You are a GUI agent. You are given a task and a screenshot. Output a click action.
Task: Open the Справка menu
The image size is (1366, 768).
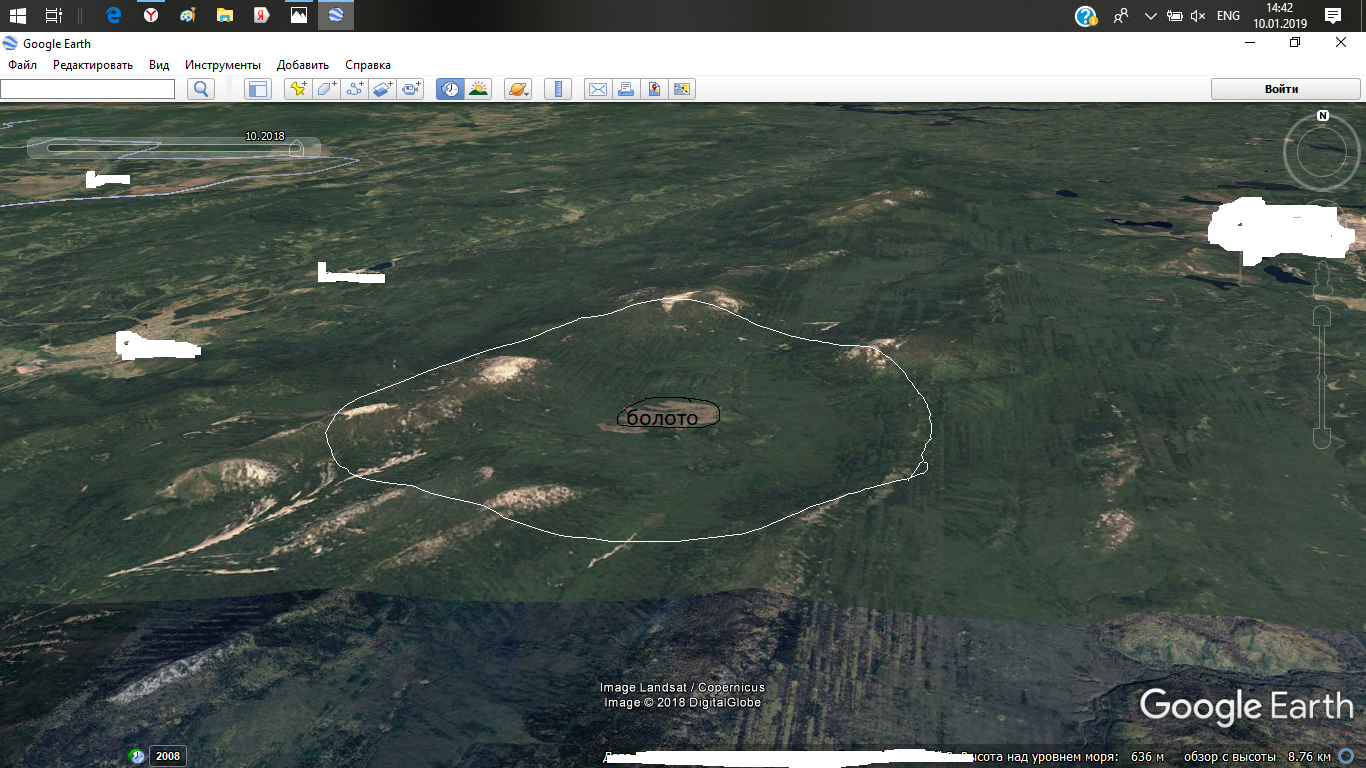pos(368,65)
